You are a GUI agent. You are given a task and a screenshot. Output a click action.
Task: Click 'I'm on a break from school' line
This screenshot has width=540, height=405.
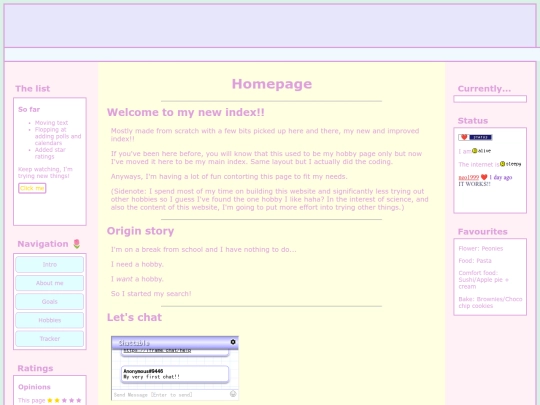tap(204, 249)
